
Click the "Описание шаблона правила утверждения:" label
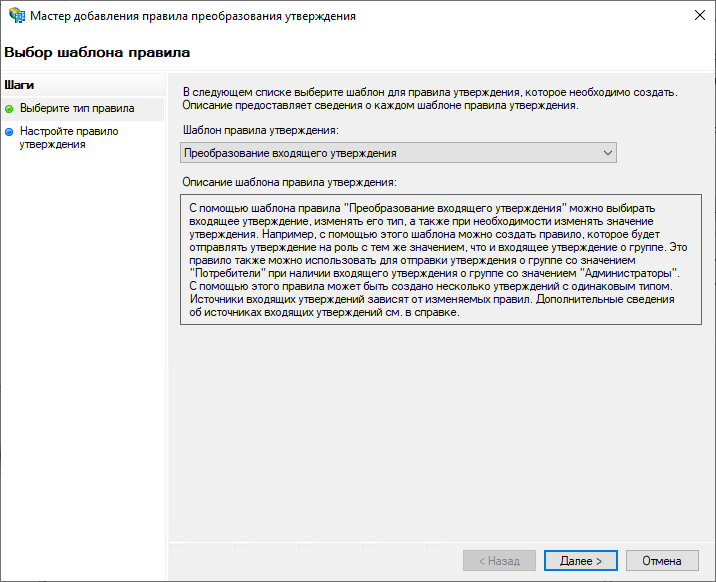coord(289,182)
